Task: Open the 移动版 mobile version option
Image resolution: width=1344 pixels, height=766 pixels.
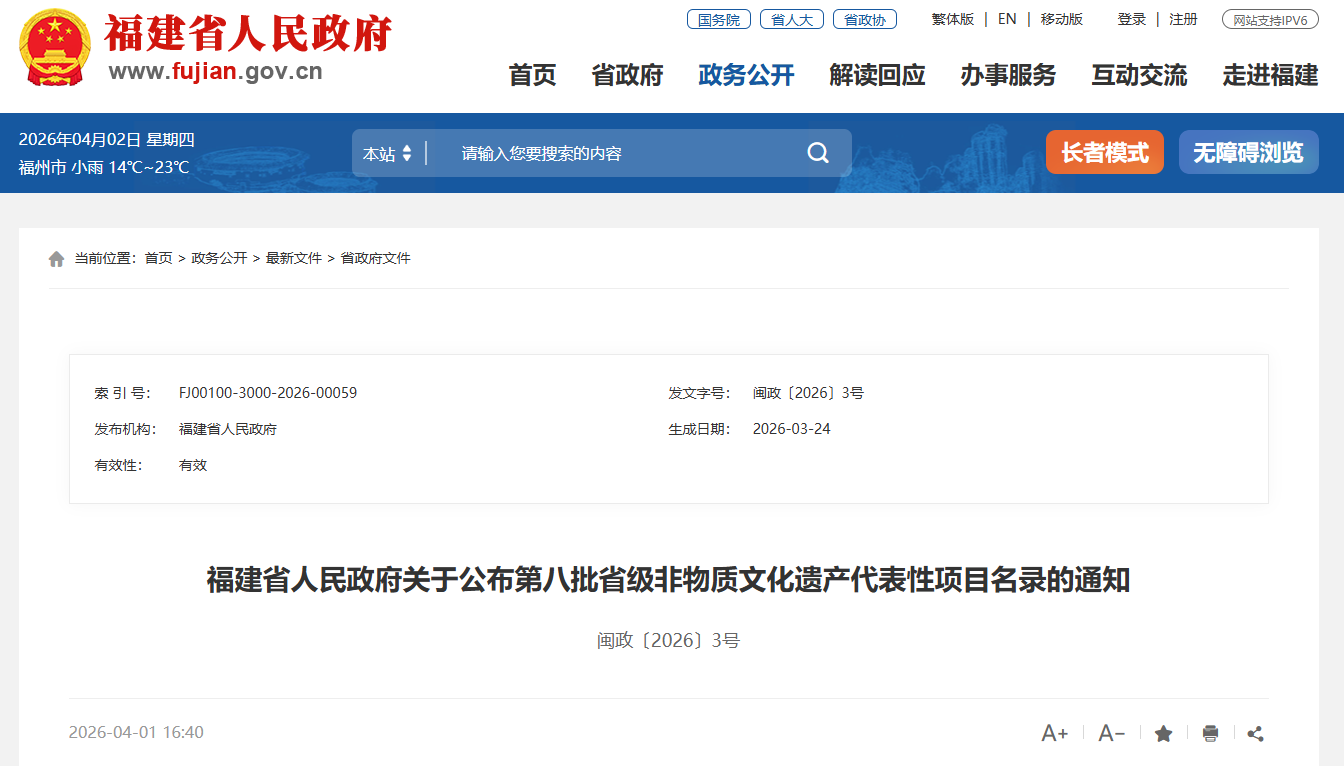Action: pos(1061,19)
